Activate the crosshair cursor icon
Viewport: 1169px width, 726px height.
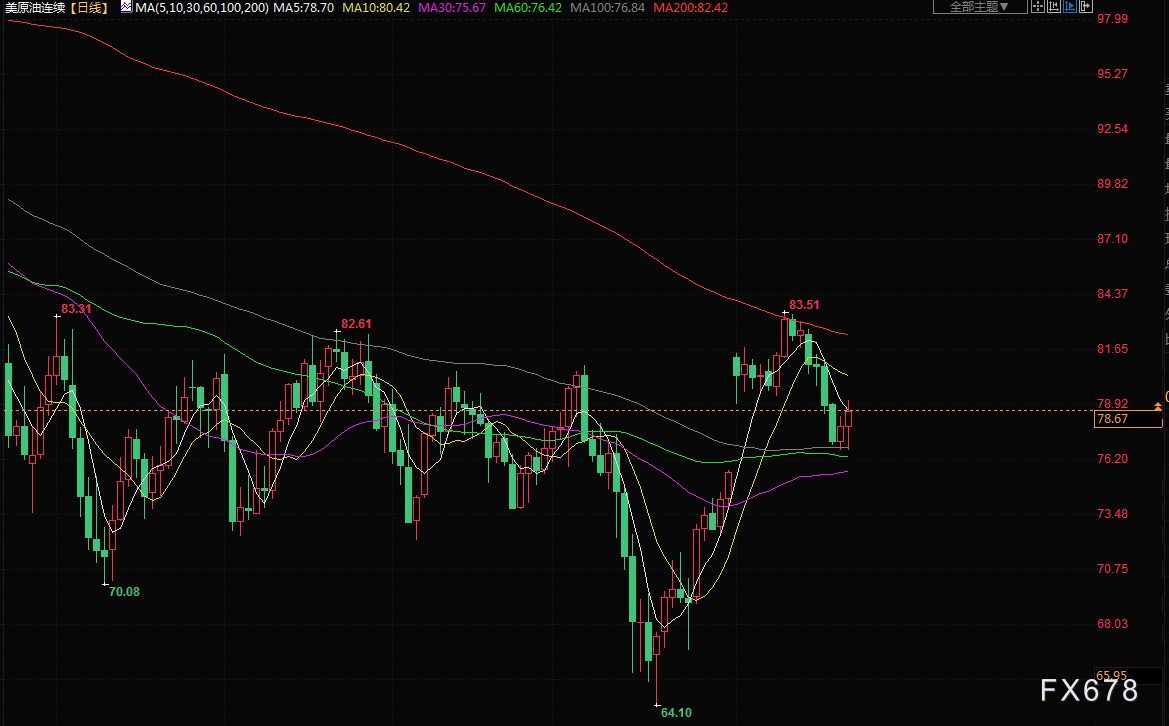[x=1037, y=7]
